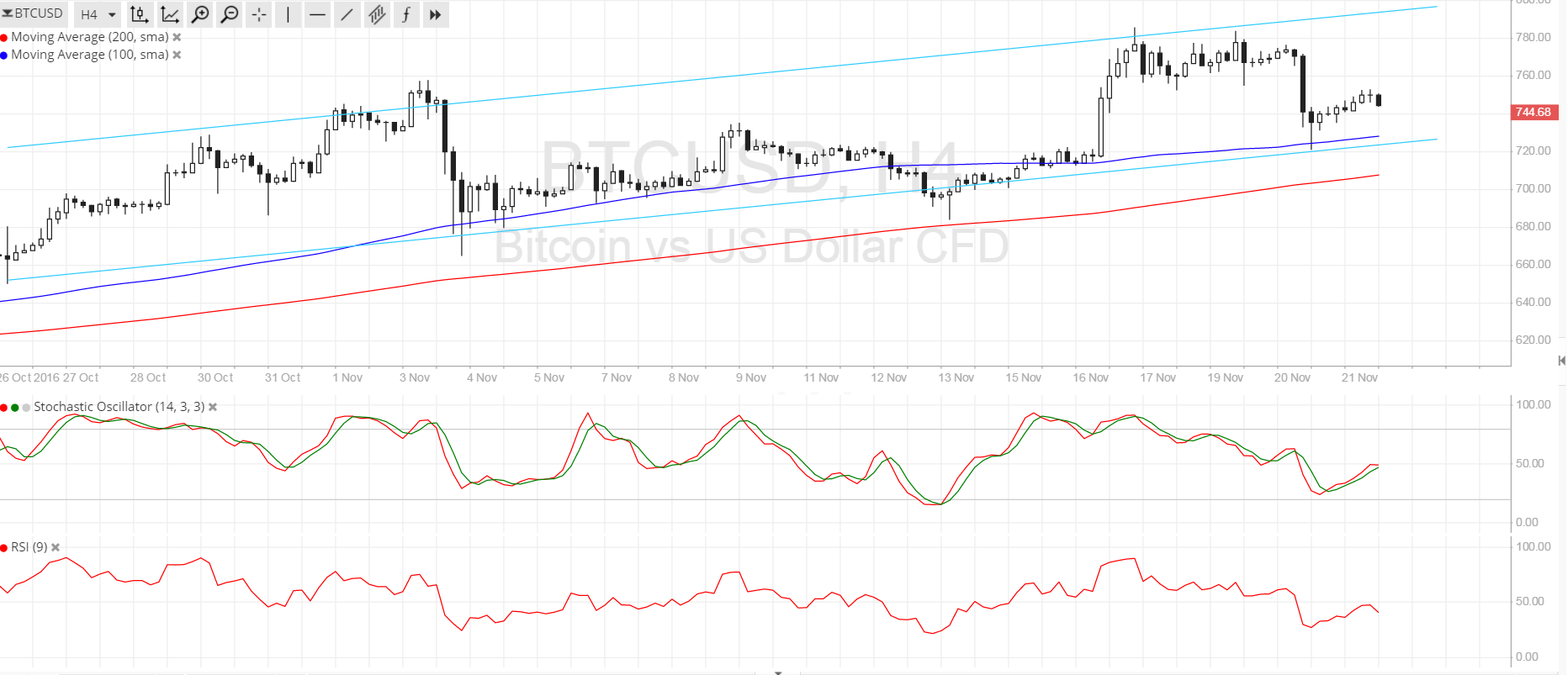Expand the H4 timeframe dropdown
1568x675 pixels.
tap(97, 14)
